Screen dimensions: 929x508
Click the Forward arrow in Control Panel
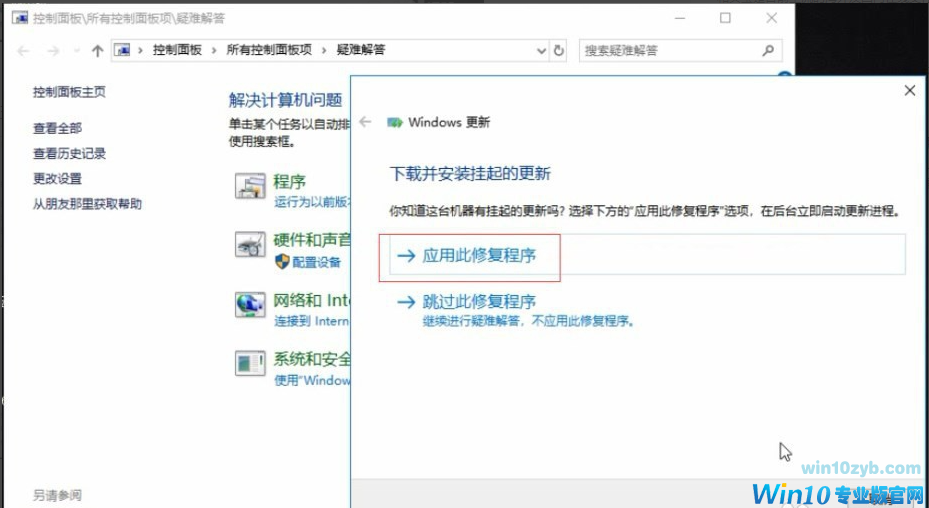[53, 51]
